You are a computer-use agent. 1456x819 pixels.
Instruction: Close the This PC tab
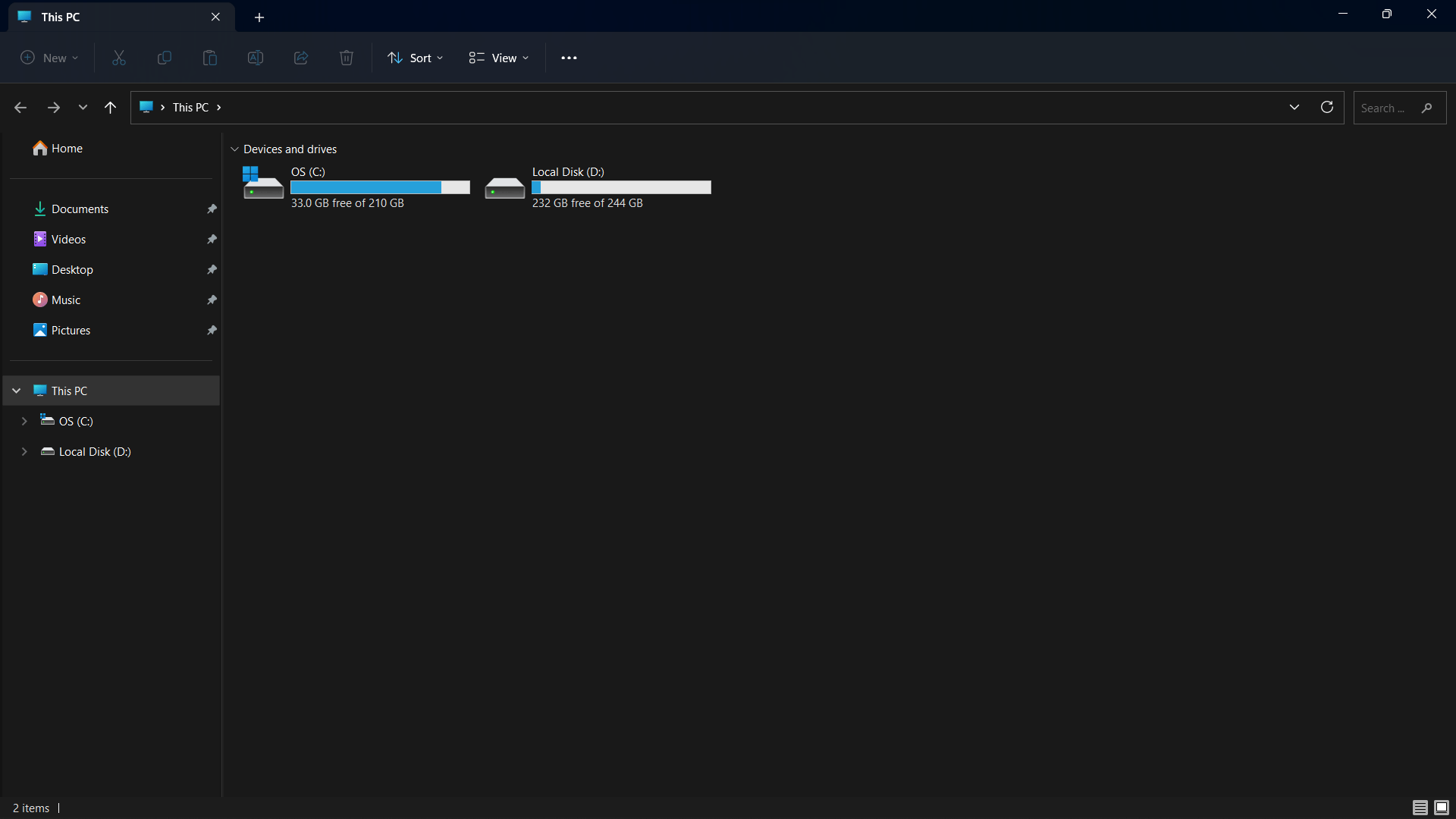tap(215, 17)
